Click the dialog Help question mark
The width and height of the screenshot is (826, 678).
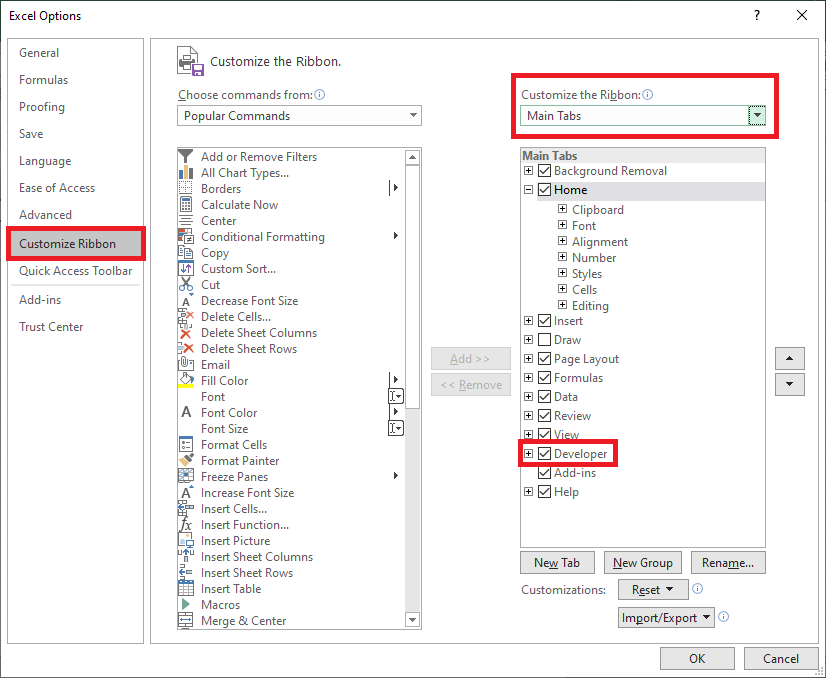(x=757, y=15)
